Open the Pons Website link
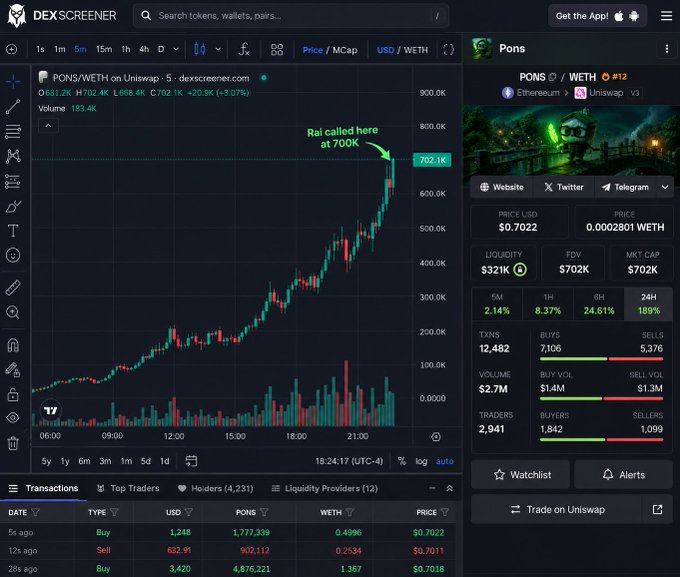This screenshot has height=577, width=680. [502, 187]
